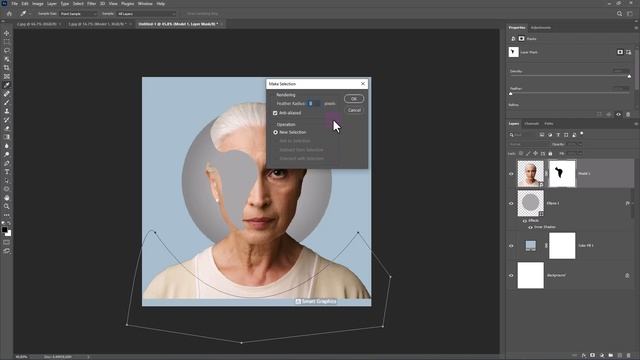The image size is (640, 360).
Task: Click the foreground color swatch
Action: pyautogui.click(x=4, y=230)
